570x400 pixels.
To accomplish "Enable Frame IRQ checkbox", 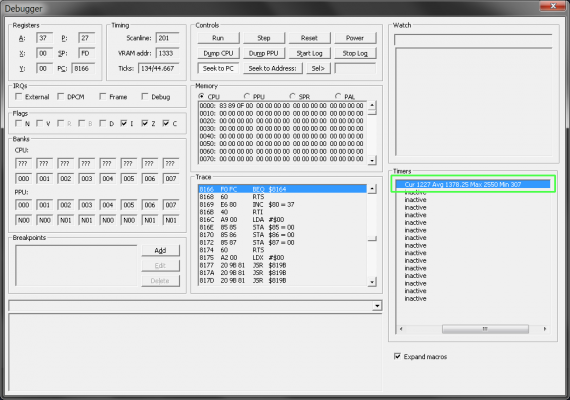I will (103, 97).
